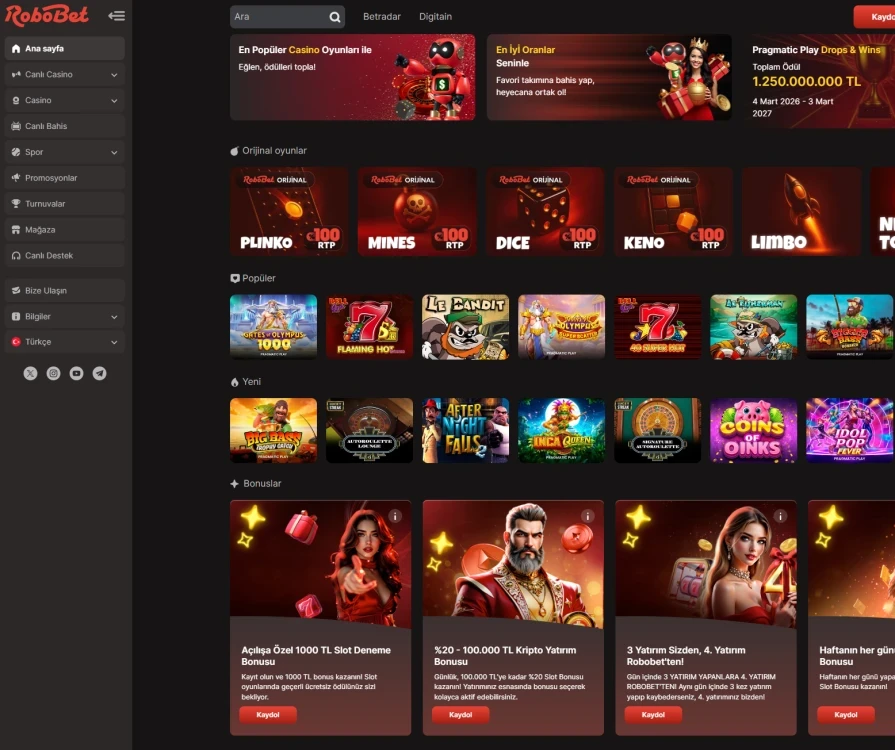895x750 pixels.
Task: Open Autoroulette Lounge game tile
Action: click(369, 430)
